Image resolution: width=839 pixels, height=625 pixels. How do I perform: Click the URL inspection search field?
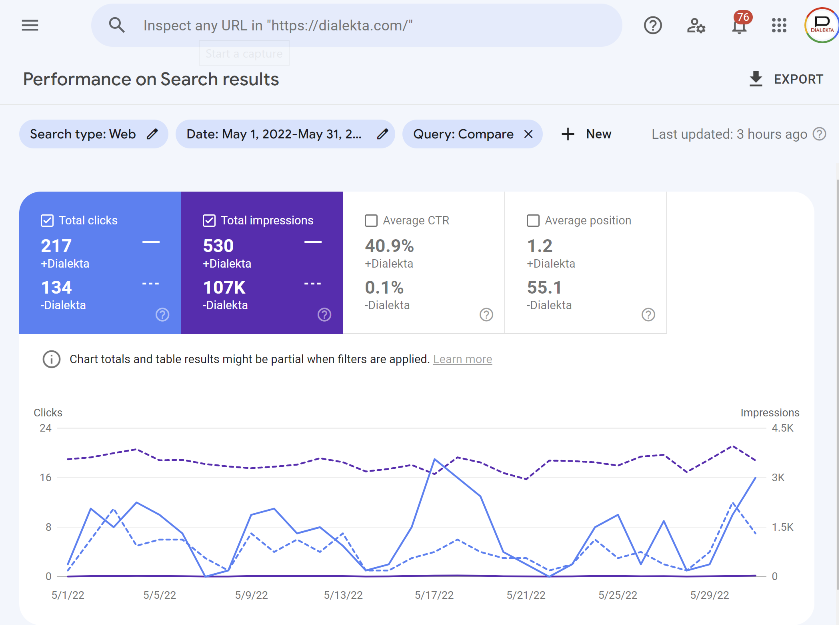coord(370,25)
